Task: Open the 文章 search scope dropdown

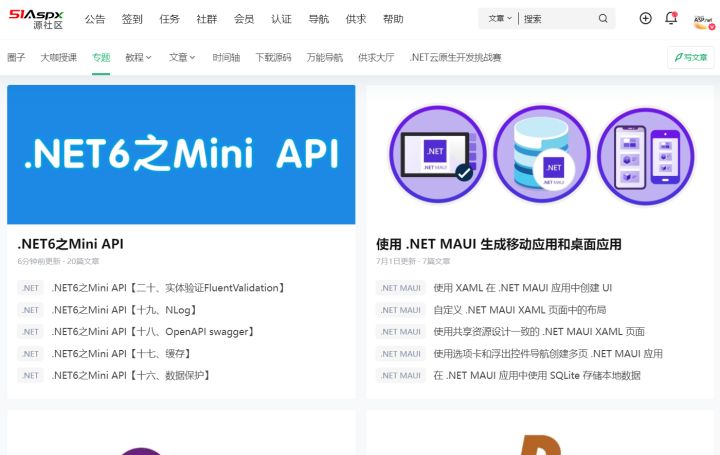Action: point(500,18)
